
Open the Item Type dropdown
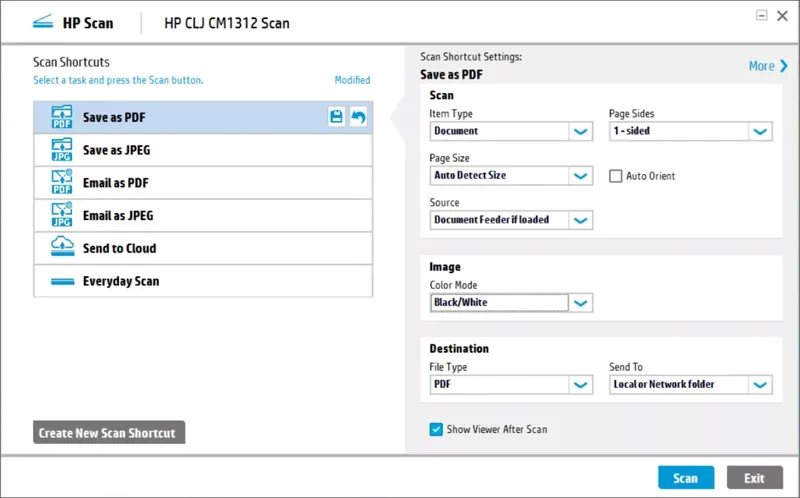click(x=580, y=131)
